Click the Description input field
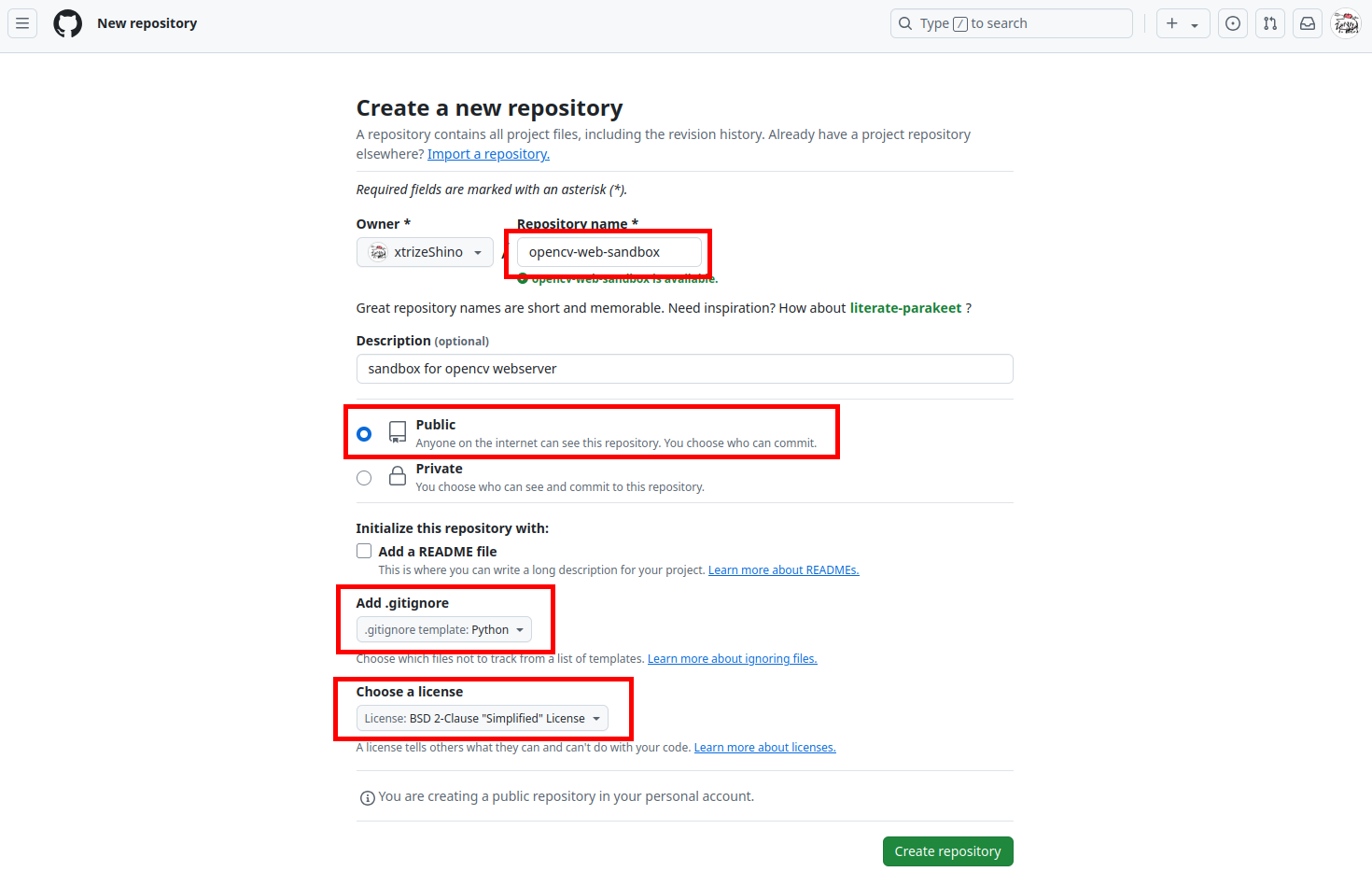Image resolution: width=1372 pixels, height=885 pixels. pyautogui.click(x=683, y=369)
